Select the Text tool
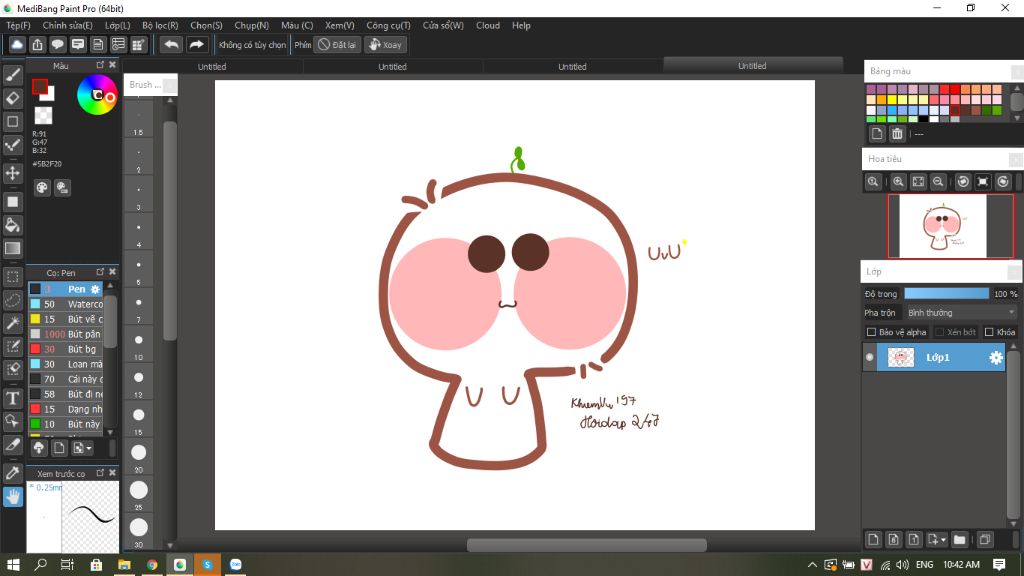This screenshot has width=1024, height=576. 12,398
